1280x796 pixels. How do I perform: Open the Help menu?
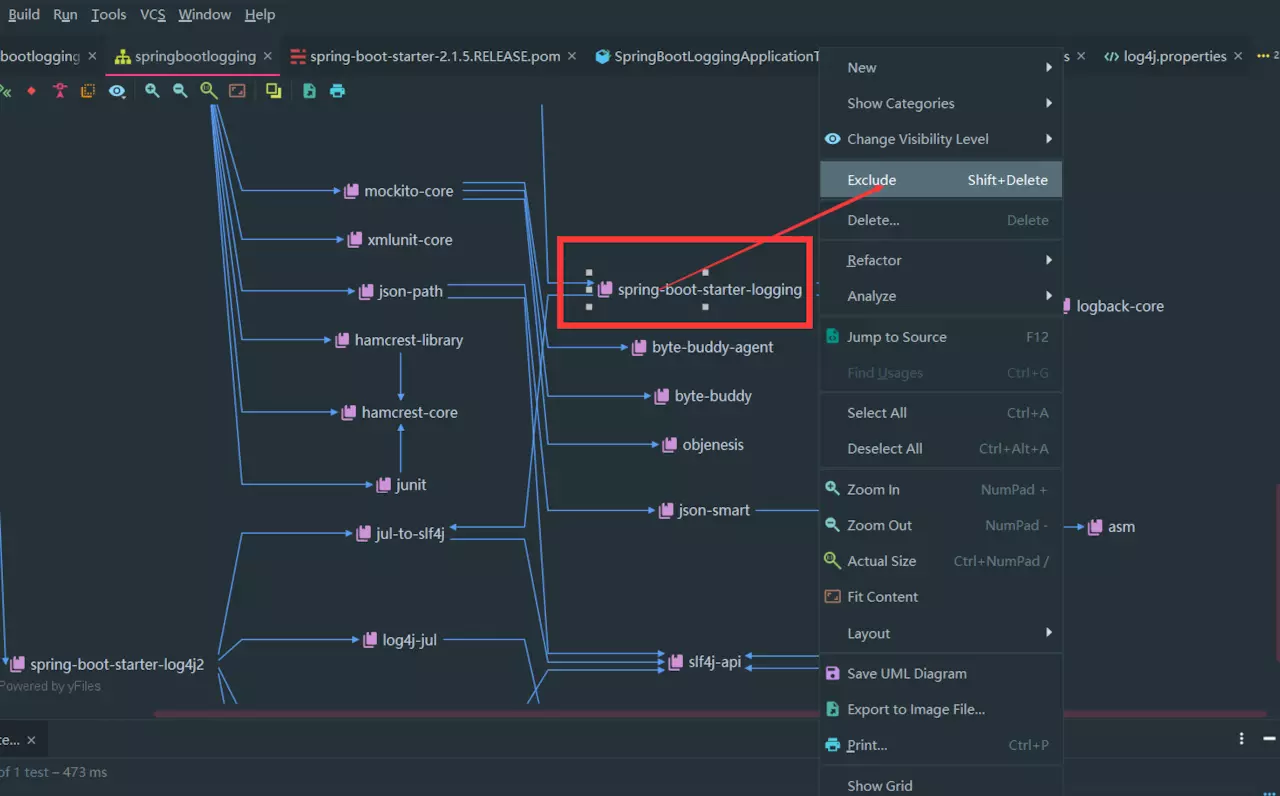pos(259,15)
